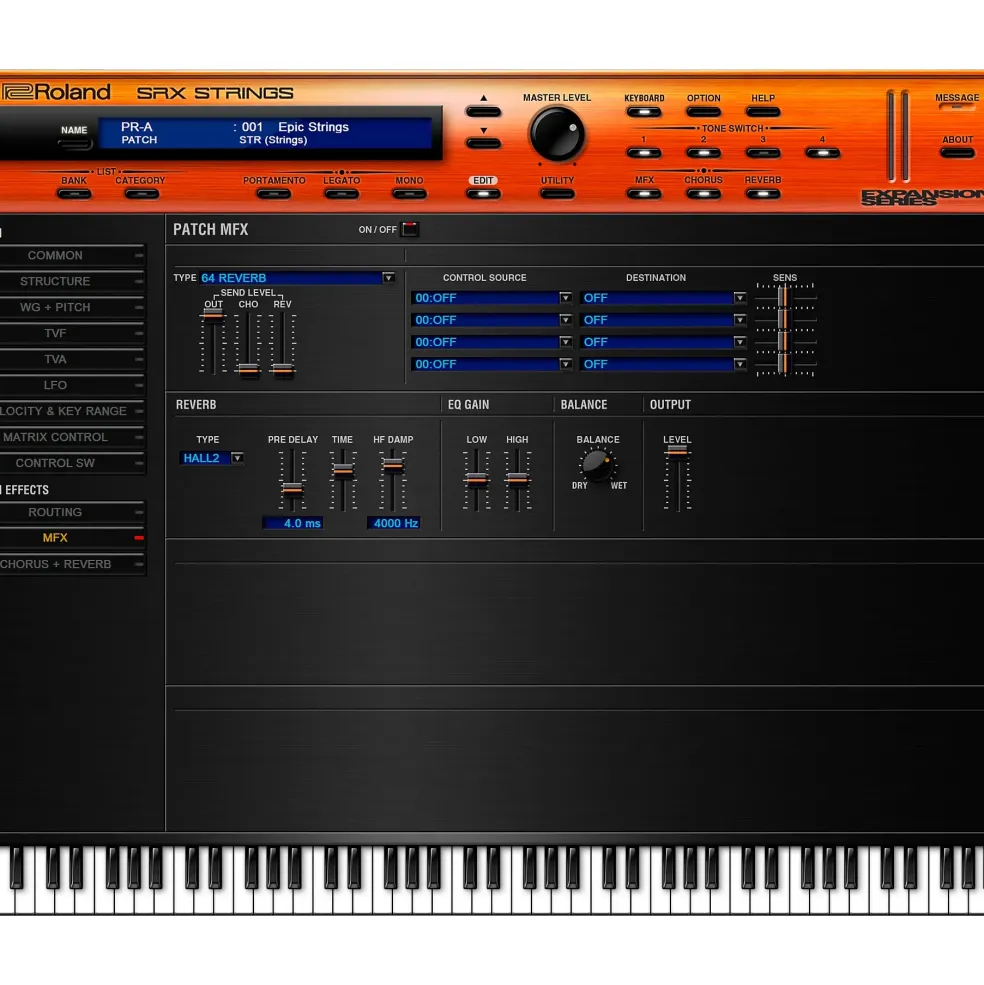
Task: Open the MFX Type 64 REVERB dropdown
Action: pos(297,278)
